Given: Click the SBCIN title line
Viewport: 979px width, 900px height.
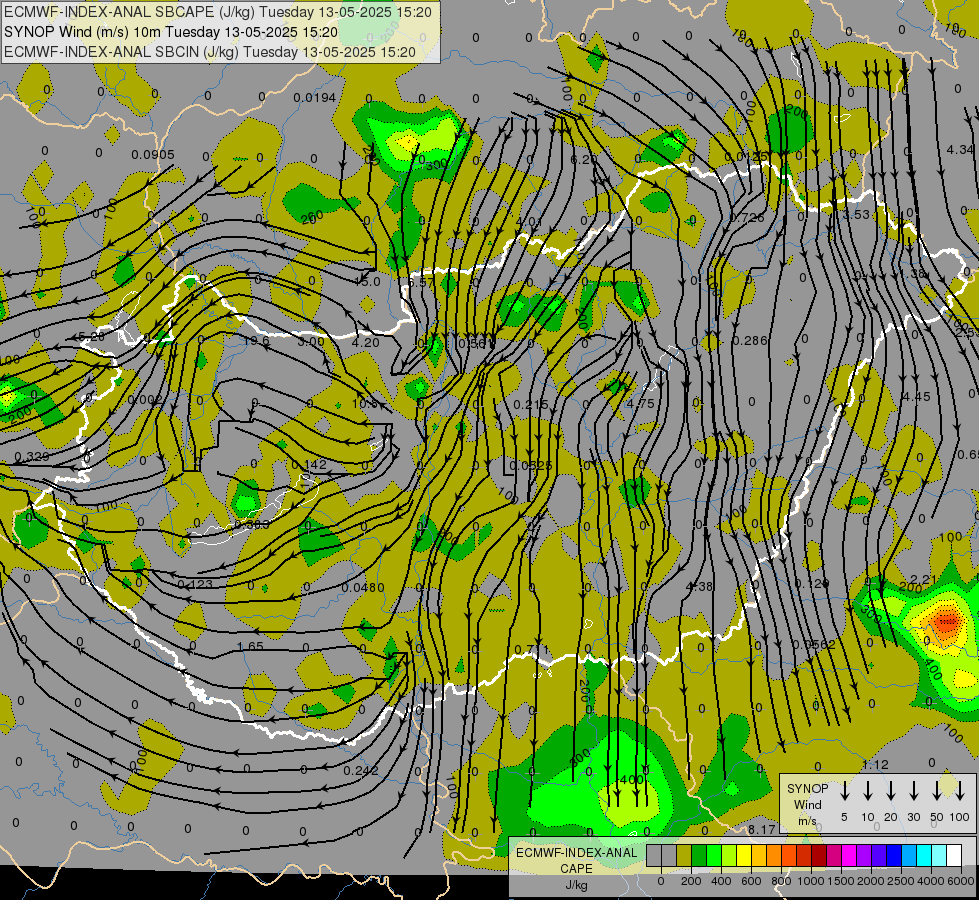Looking at the screenshot, I should [x=210, y=52].
